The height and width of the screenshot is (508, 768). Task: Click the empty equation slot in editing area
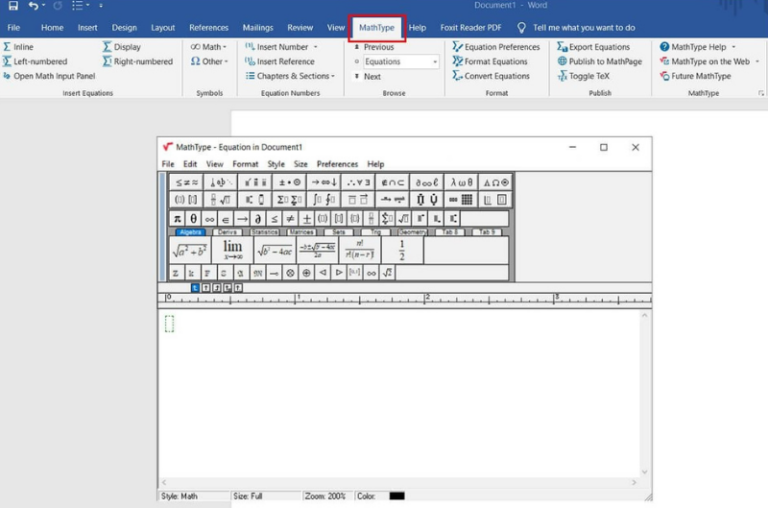[169, 323]
